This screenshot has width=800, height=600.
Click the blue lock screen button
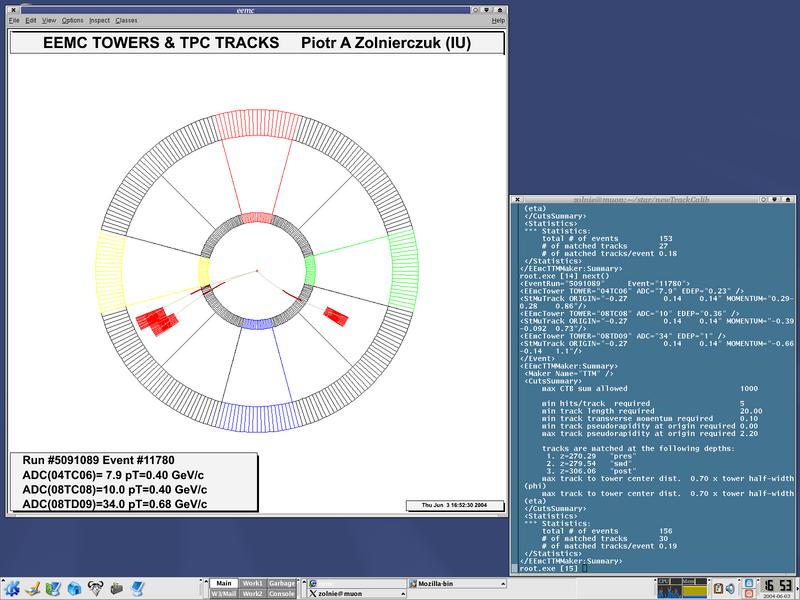click(x=748, y=583)
